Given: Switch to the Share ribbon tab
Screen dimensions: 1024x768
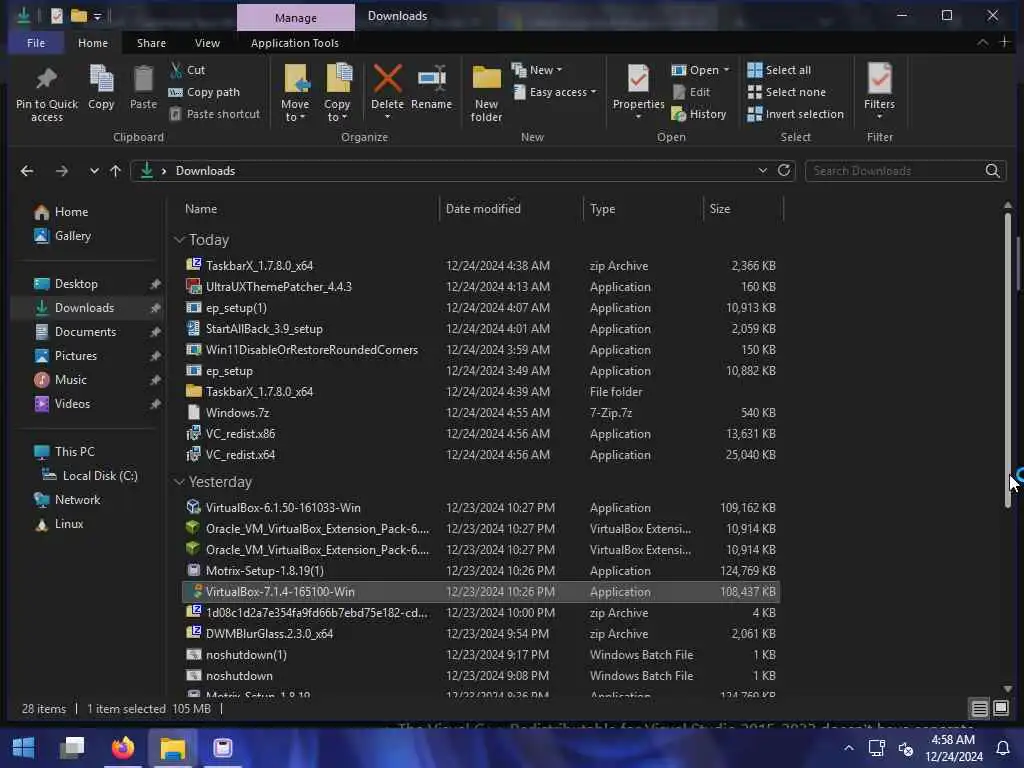Looking at the screenshot, I should point(151,43).
